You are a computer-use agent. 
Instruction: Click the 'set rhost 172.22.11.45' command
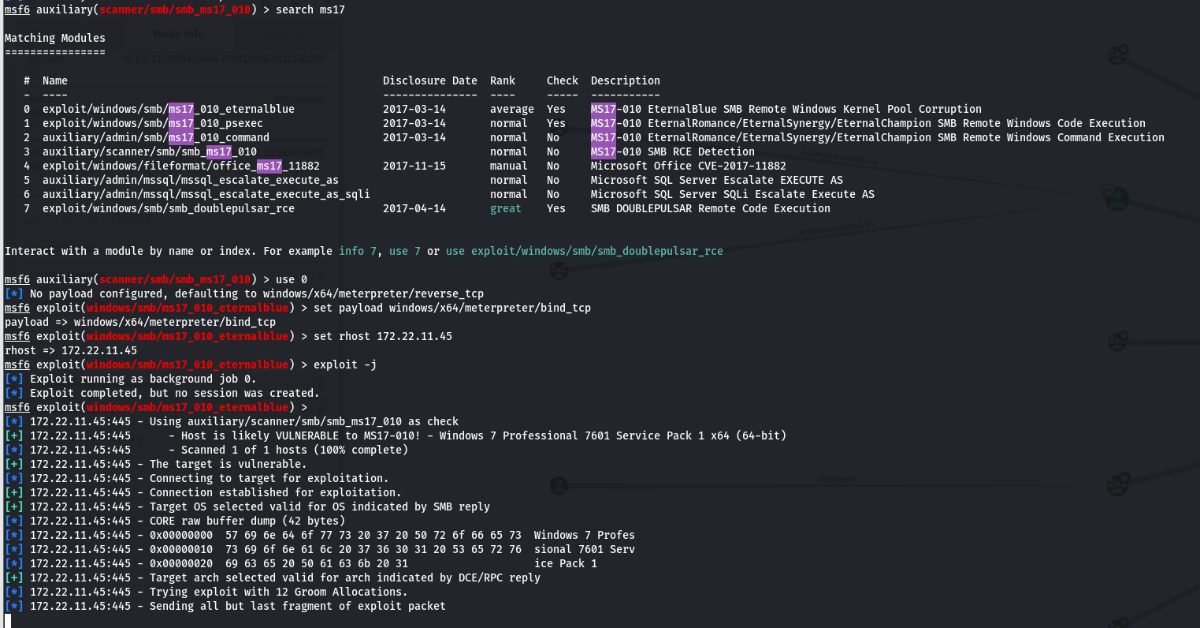[383, 337]
